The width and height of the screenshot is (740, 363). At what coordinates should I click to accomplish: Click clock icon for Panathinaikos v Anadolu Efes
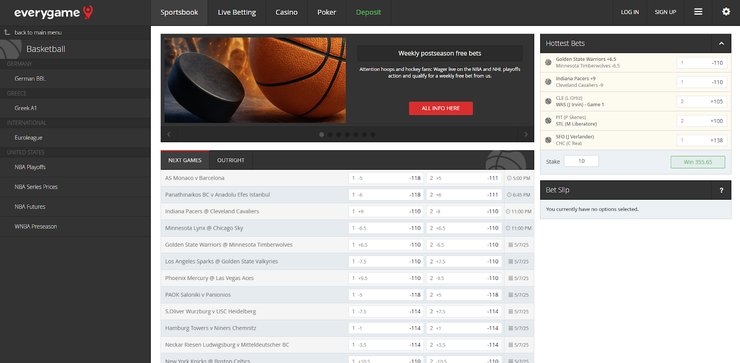(x=509, y=195)
